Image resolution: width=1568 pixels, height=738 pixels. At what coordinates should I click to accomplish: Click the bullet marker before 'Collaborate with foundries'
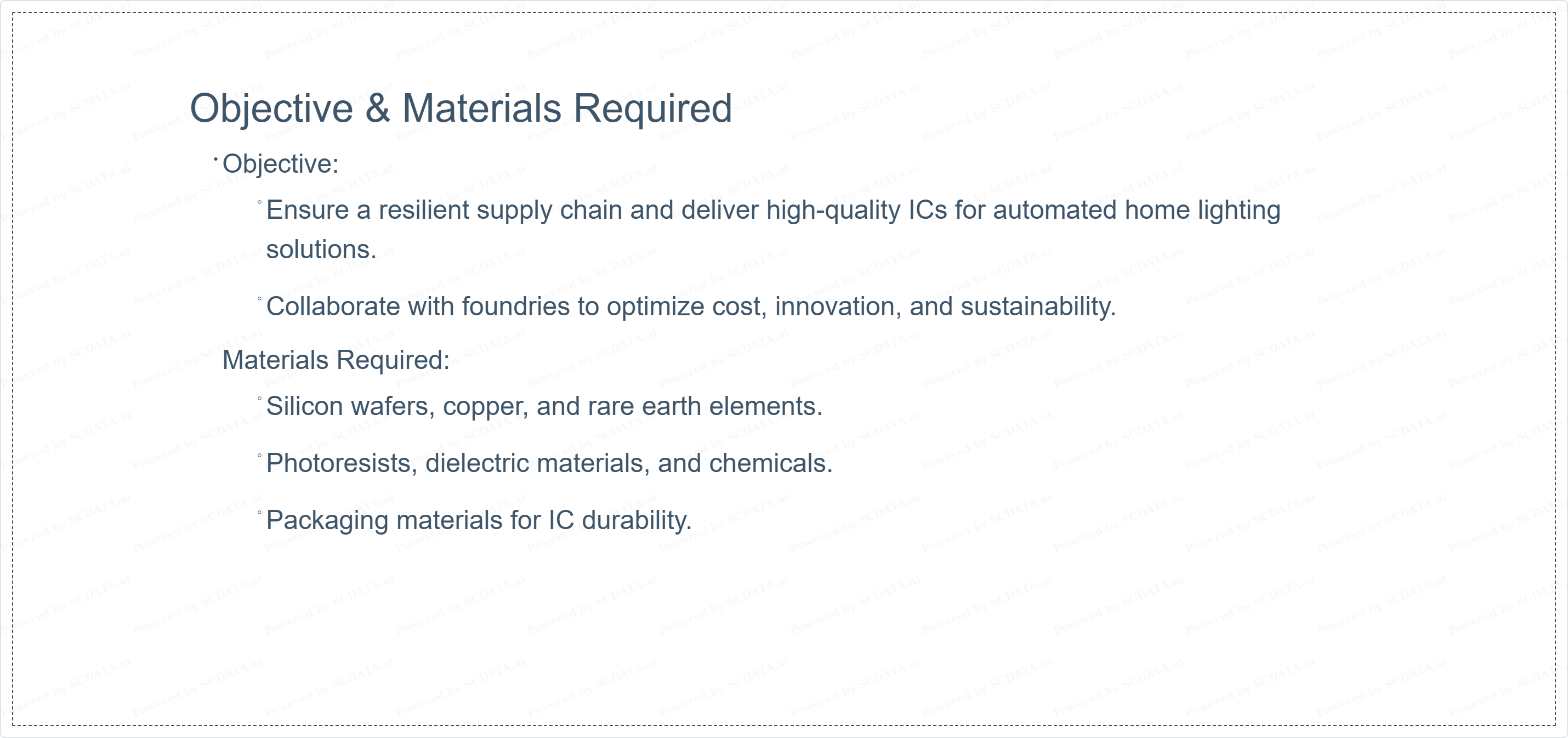click(x=259, y=298)
